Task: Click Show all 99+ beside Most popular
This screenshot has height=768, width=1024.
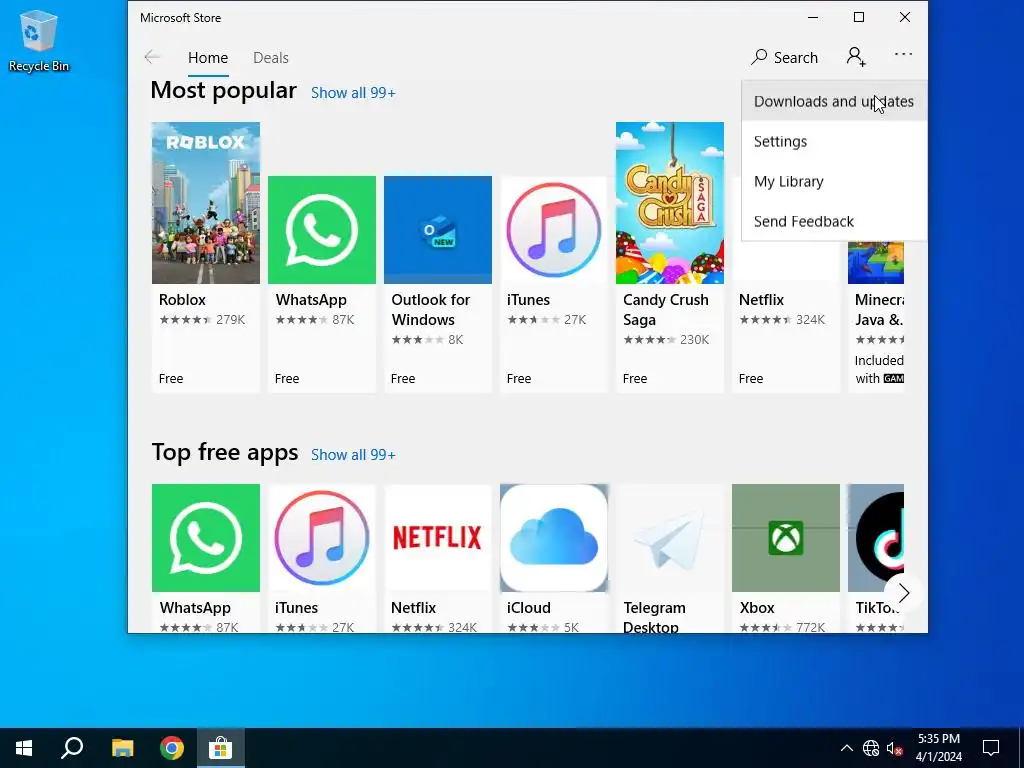Action: point(353,93)
